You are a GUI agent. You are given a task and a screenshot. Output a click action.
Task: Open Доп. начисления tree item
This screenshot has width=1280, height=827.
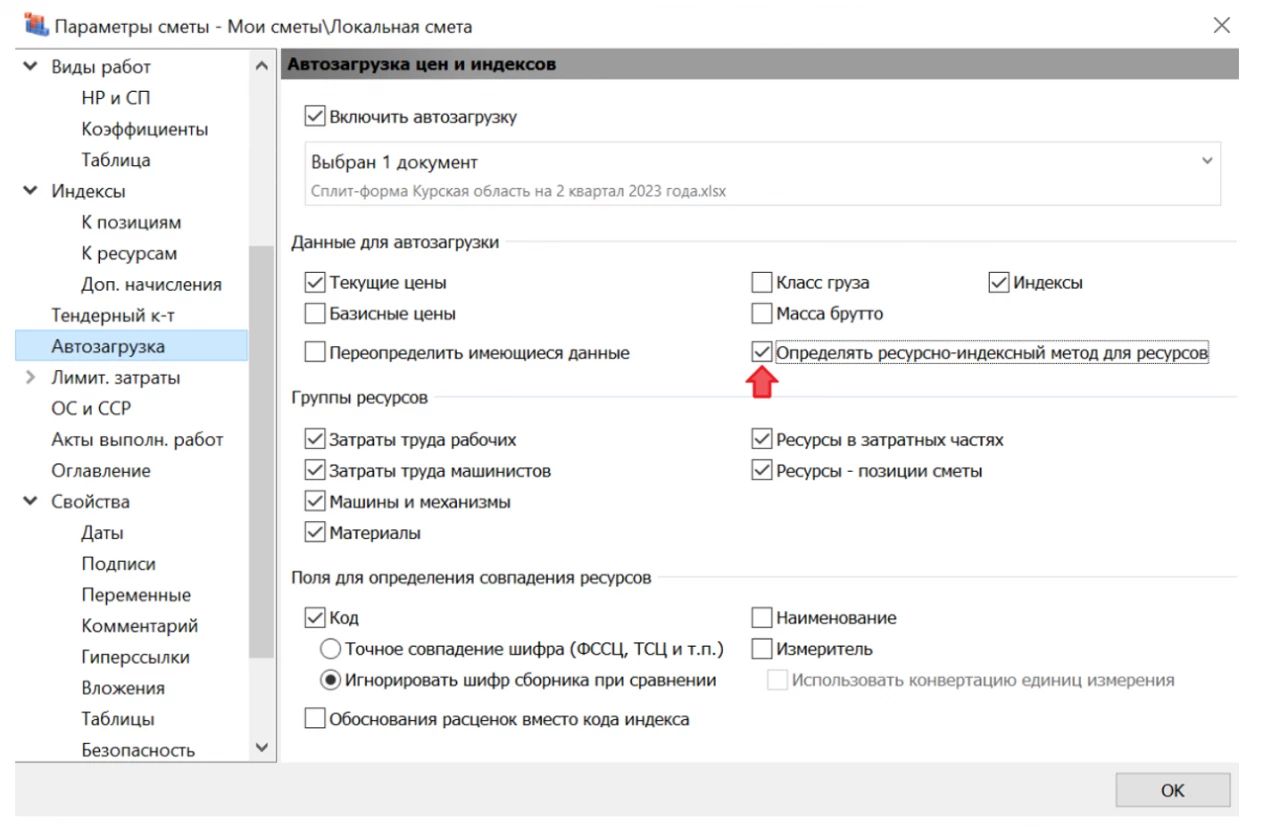(151, 284)
